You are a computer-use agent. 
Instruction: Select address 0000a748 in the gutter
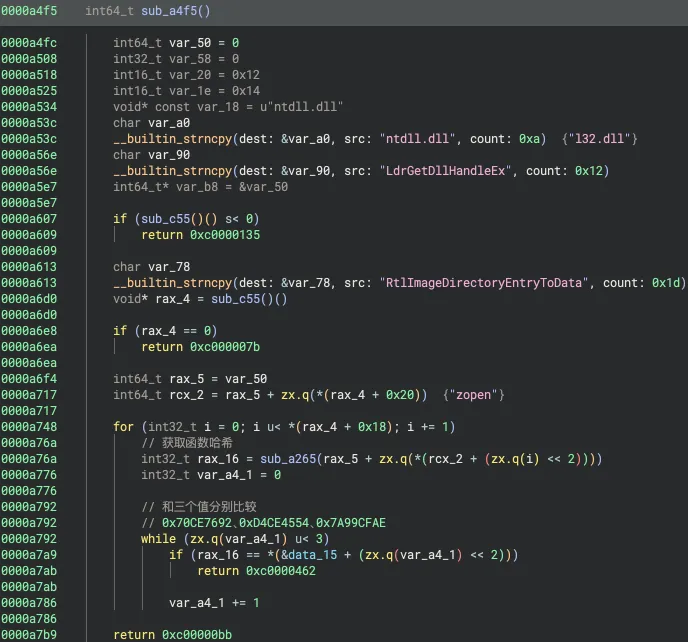pos(29,427)
